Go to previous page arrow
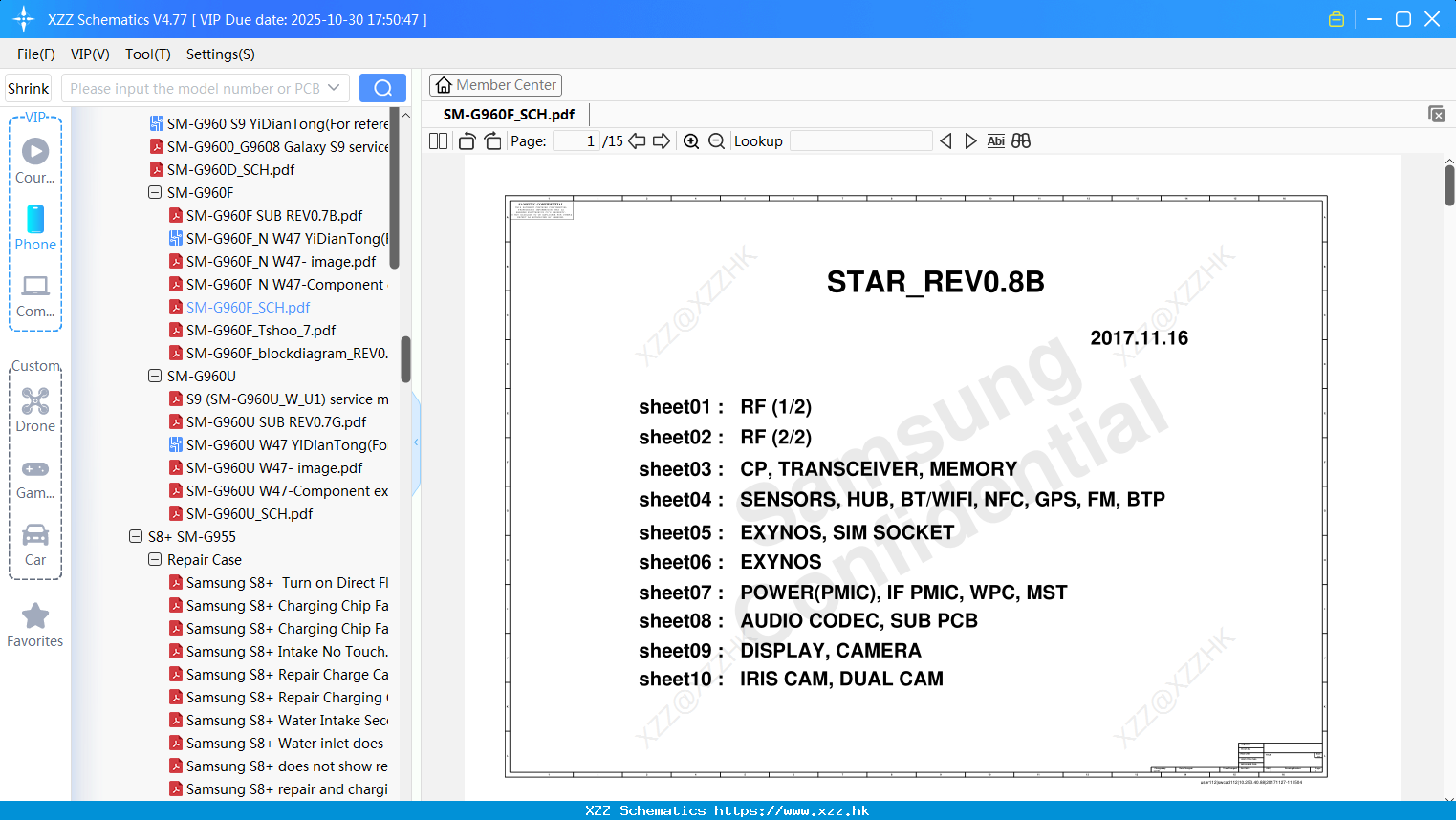The width and height of the screenshot is (1456, 820). coord(637,140)
